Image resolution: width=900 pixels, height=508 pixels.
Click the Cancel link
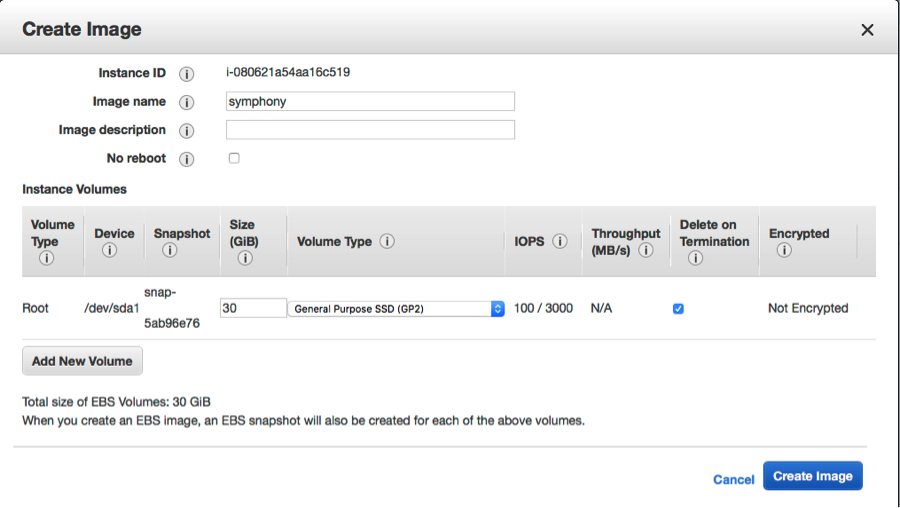733,480
